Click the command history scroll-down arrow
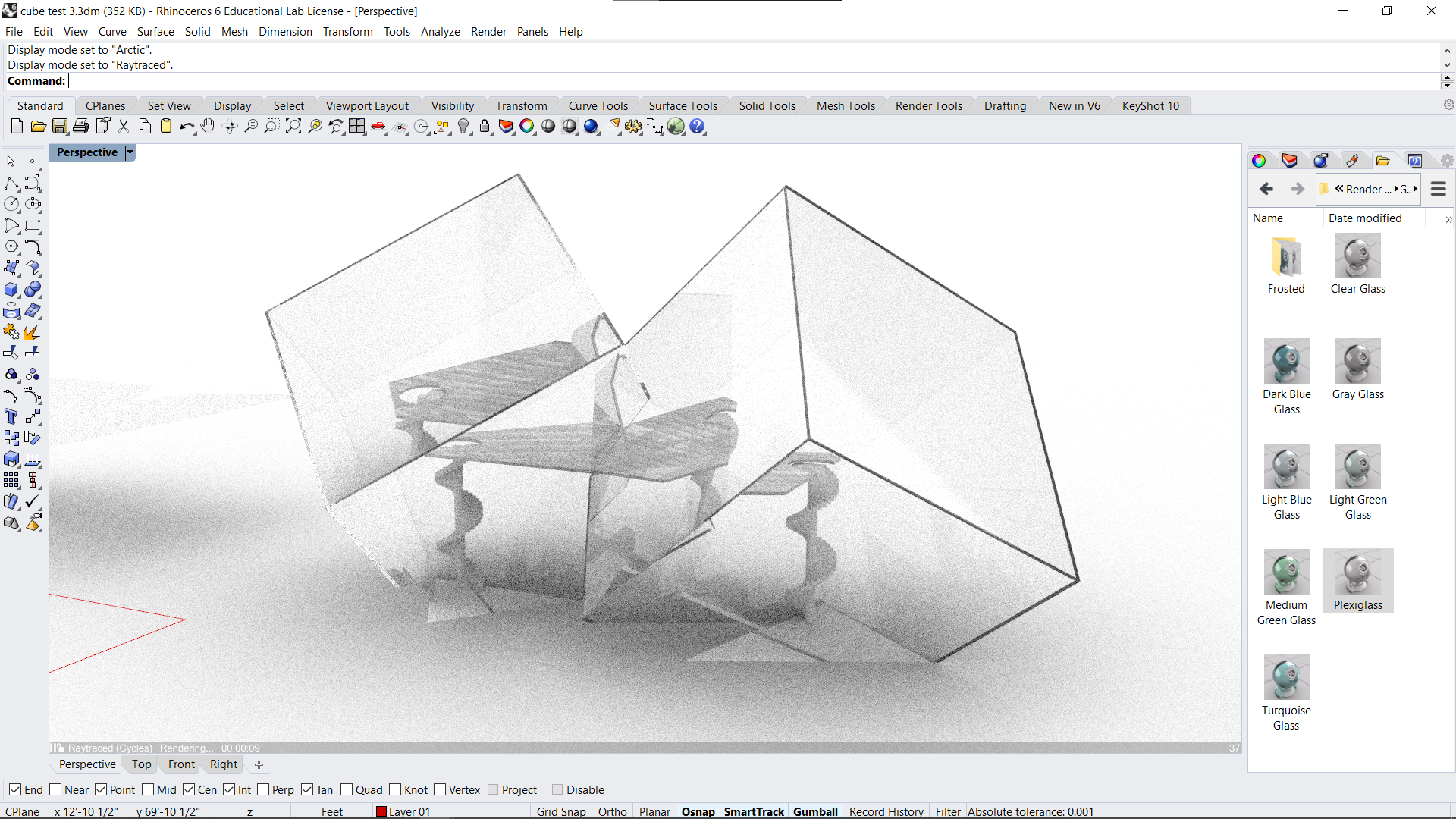 tap(1447, 65)
